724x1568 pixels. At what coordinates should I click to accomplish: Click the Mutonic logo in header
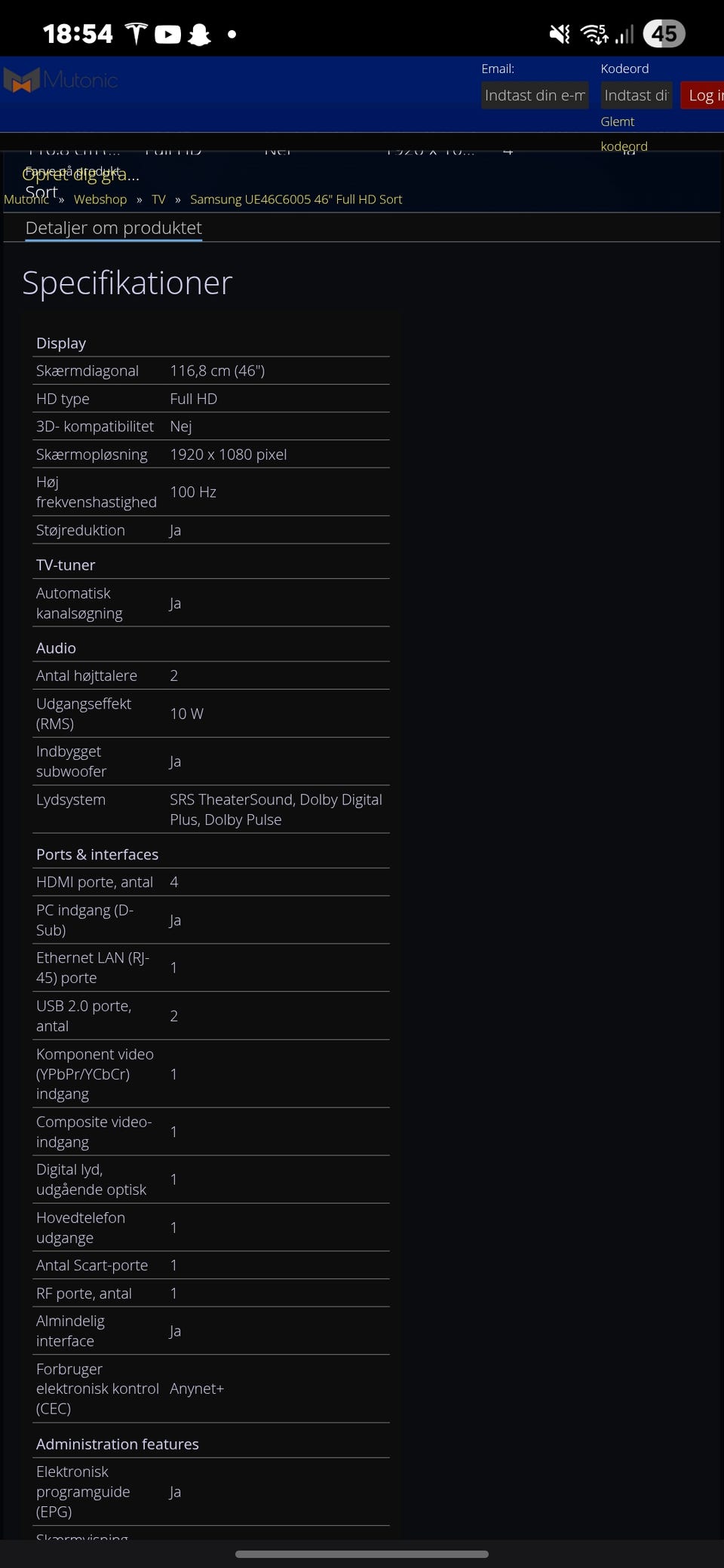click(61, 80)
